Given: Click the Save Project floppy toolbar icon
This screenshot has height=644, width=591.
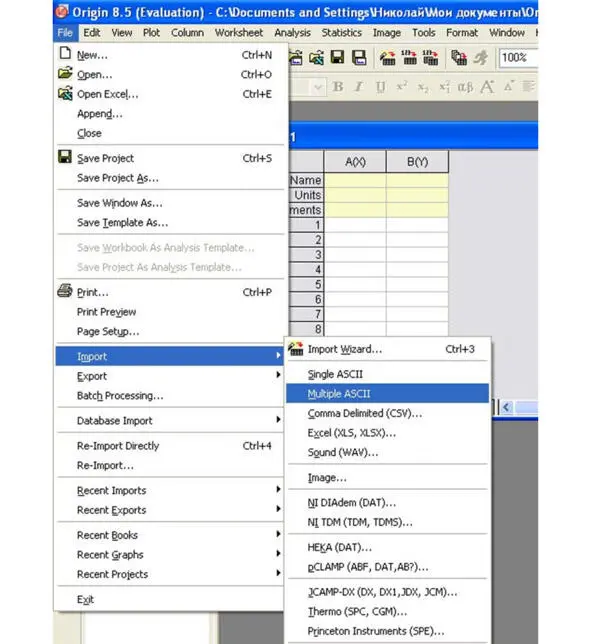Looking at the screenshot, I should pos(337,58).
